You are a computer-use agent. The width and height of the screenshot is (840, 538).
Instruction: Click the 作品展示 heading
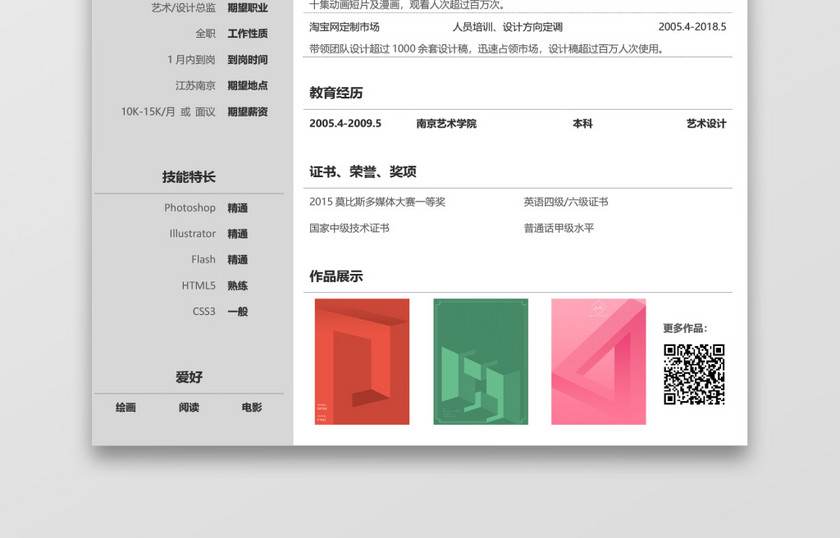(x=336, y=276)
